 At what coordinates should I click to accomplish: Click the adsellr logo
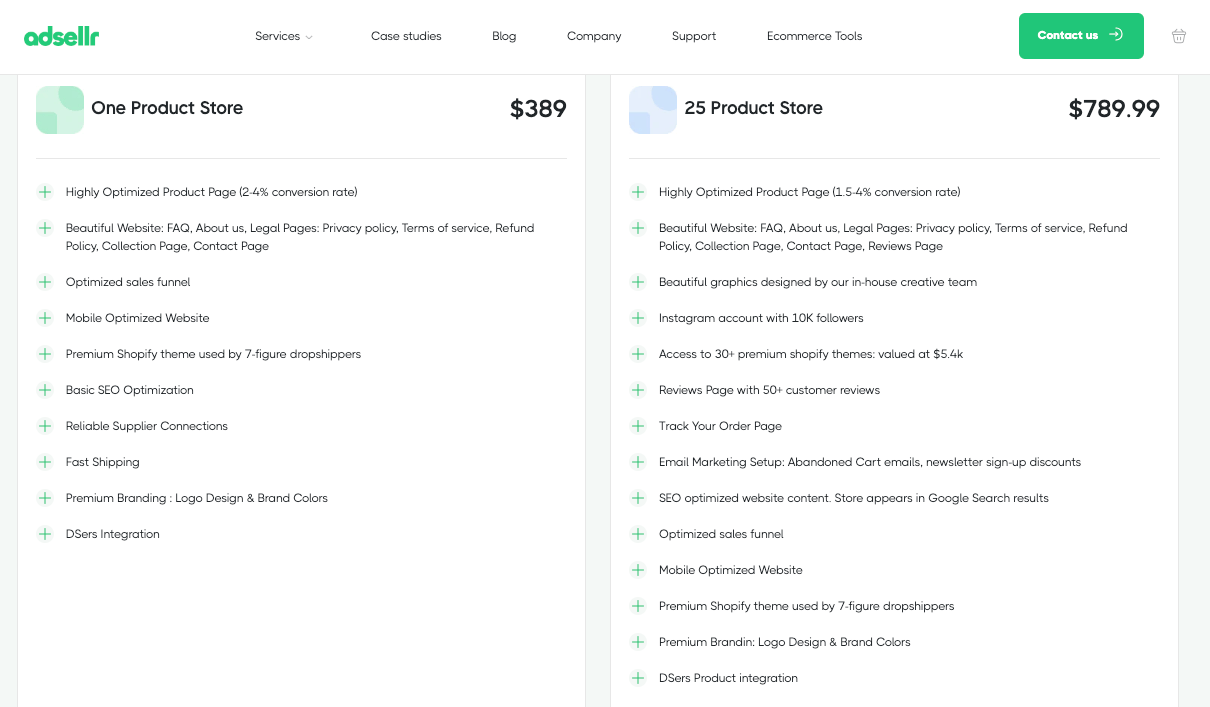pyautogui.click(x=61, y=37)
